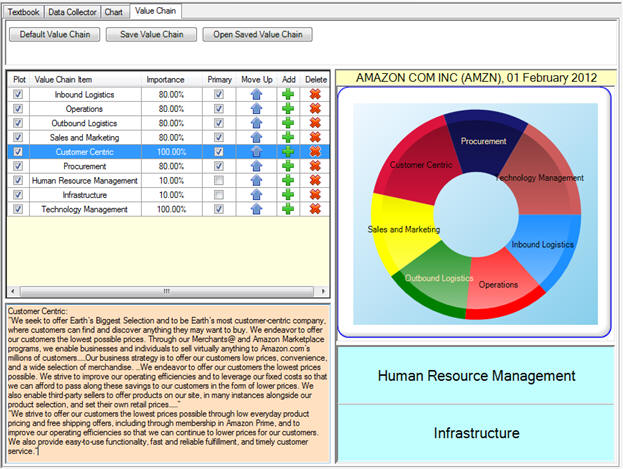Click Open Saved Value Chain button
623x469 pixels.
[257, 35]
